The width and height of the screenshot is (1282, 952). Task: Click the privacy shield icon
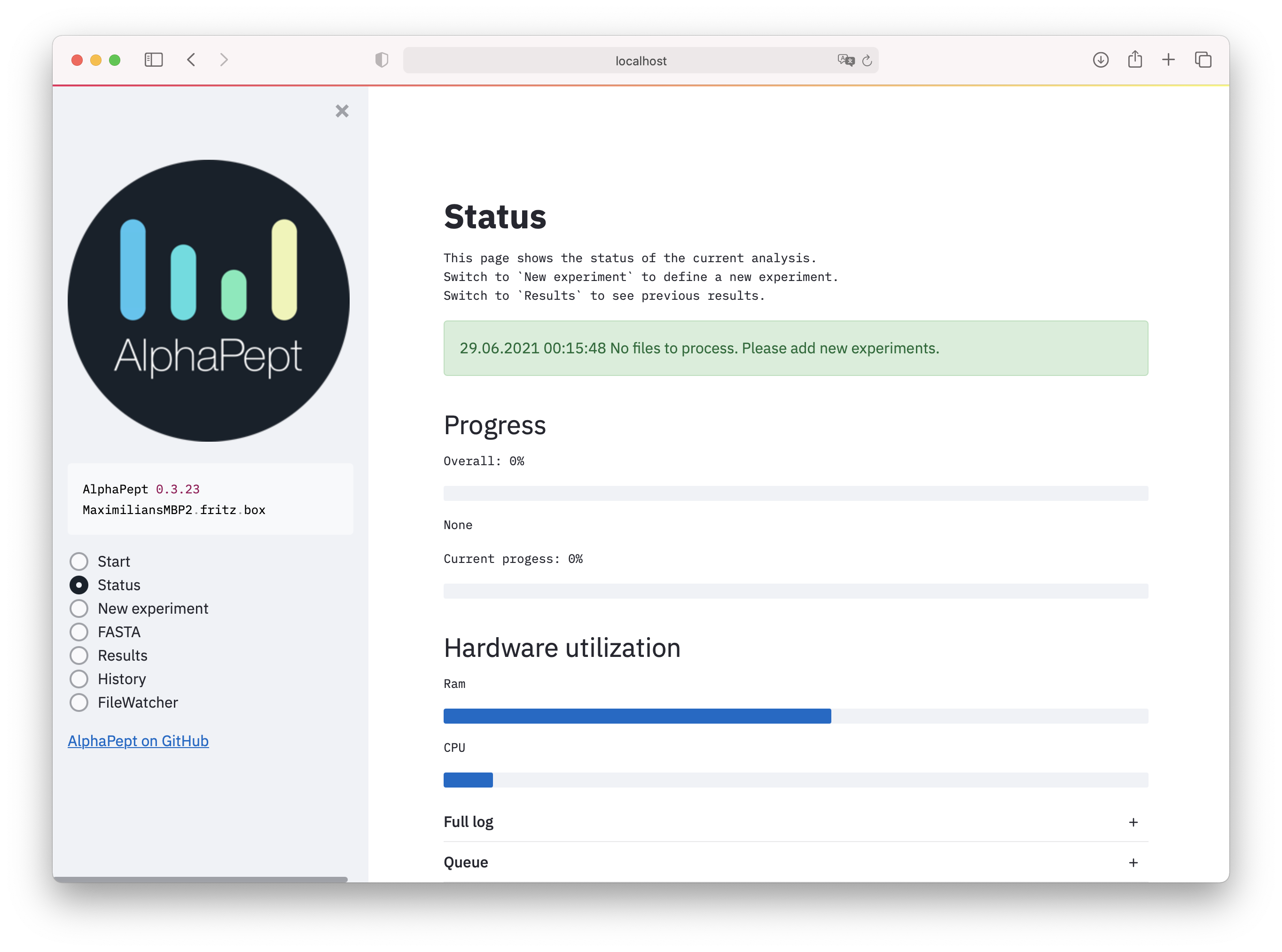pyautogui.click(x=382, y=60)
